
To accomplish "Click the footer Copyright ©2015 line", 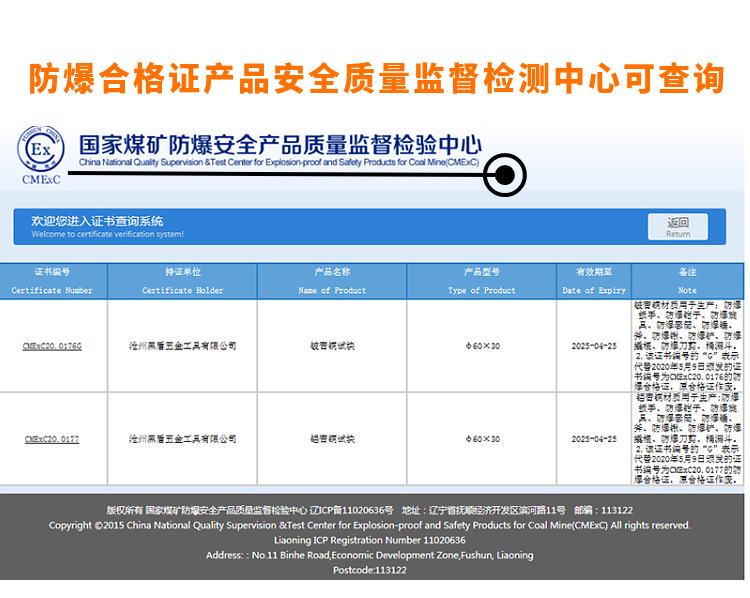I will pos(369,525).
